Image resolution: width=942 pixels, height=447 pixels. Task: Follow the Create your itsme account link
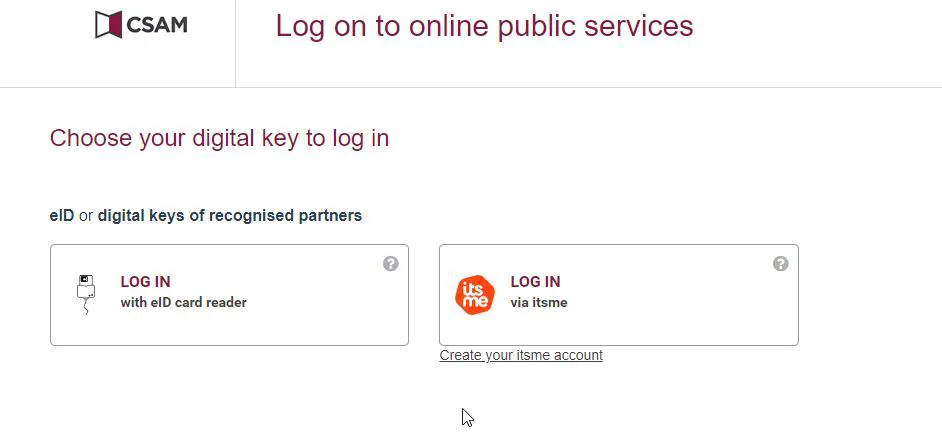[x=521, y=355]
